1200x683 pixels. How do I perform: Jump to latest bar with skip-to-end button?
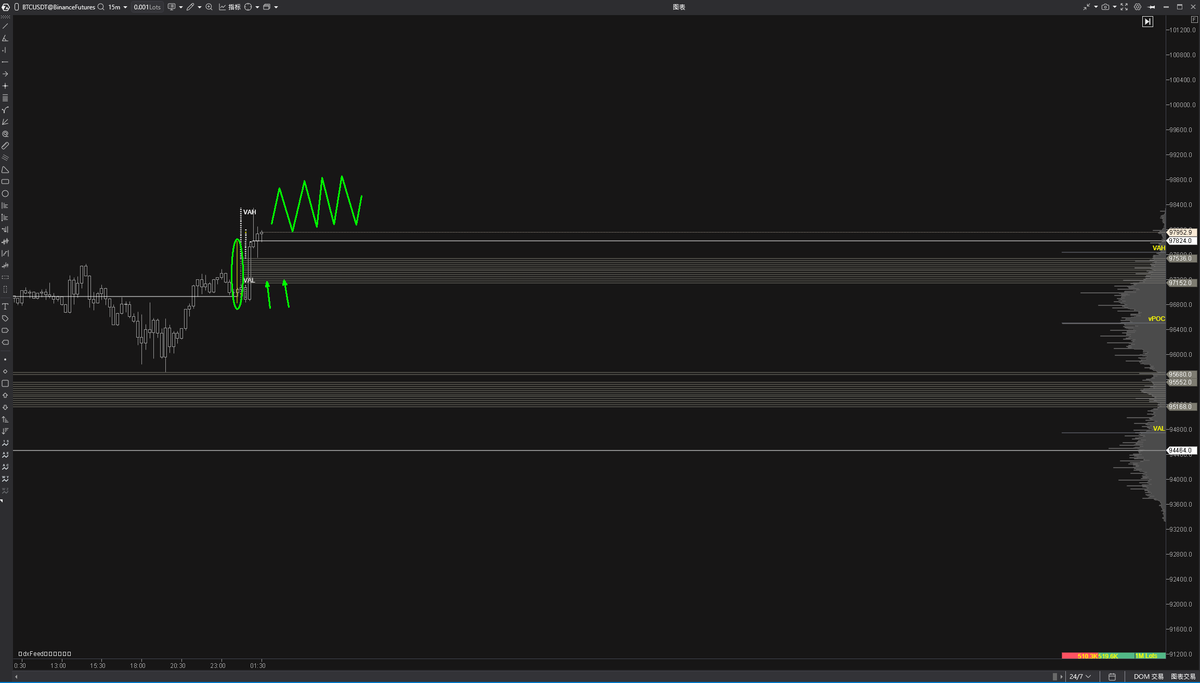[x=1147, y=21]
